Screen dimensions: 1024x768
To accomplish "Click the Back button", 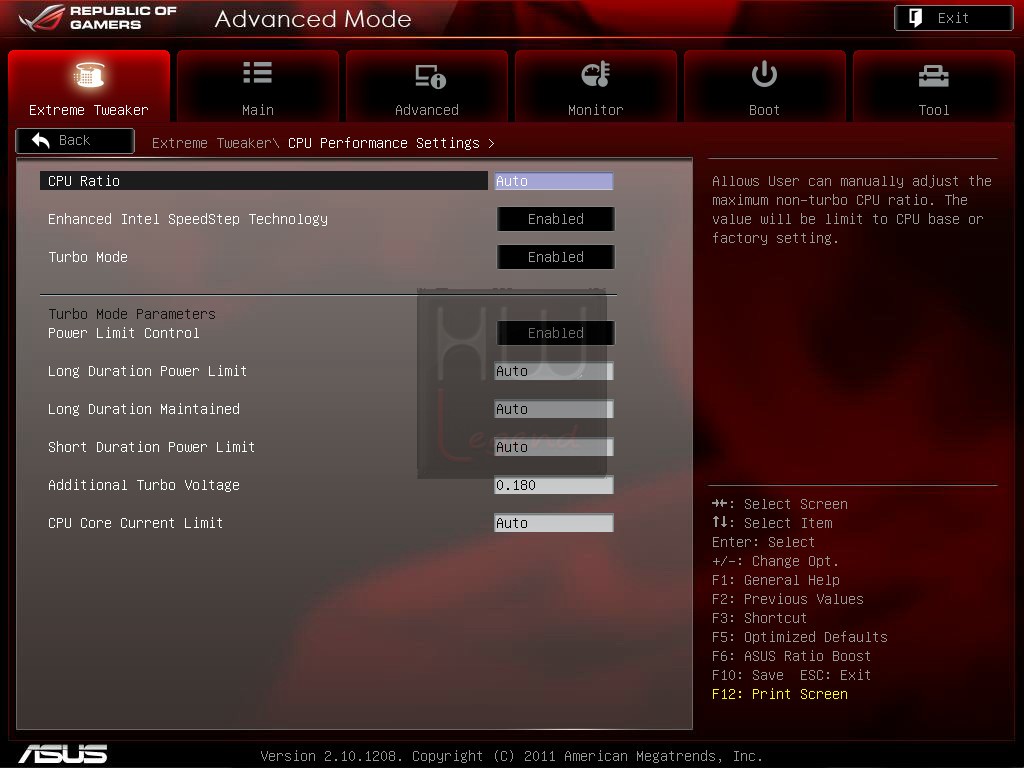I will (x=75, y=140).
